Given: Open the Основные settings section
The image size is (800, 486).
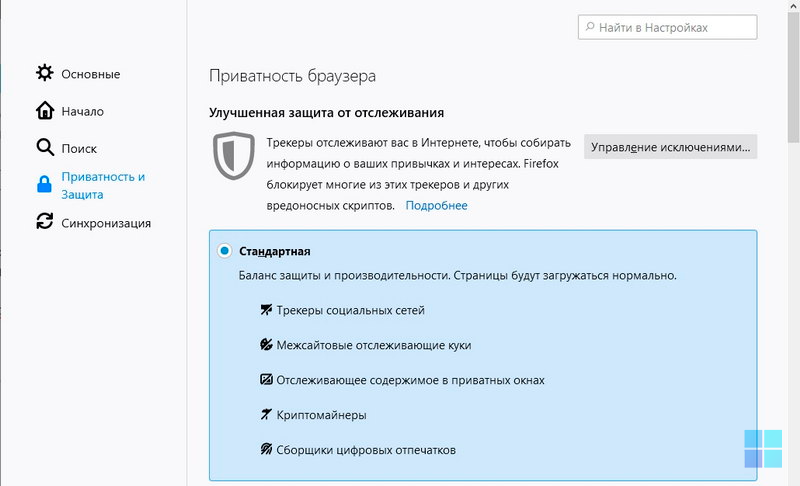Looking at the screenshot, I should point(90,74).
